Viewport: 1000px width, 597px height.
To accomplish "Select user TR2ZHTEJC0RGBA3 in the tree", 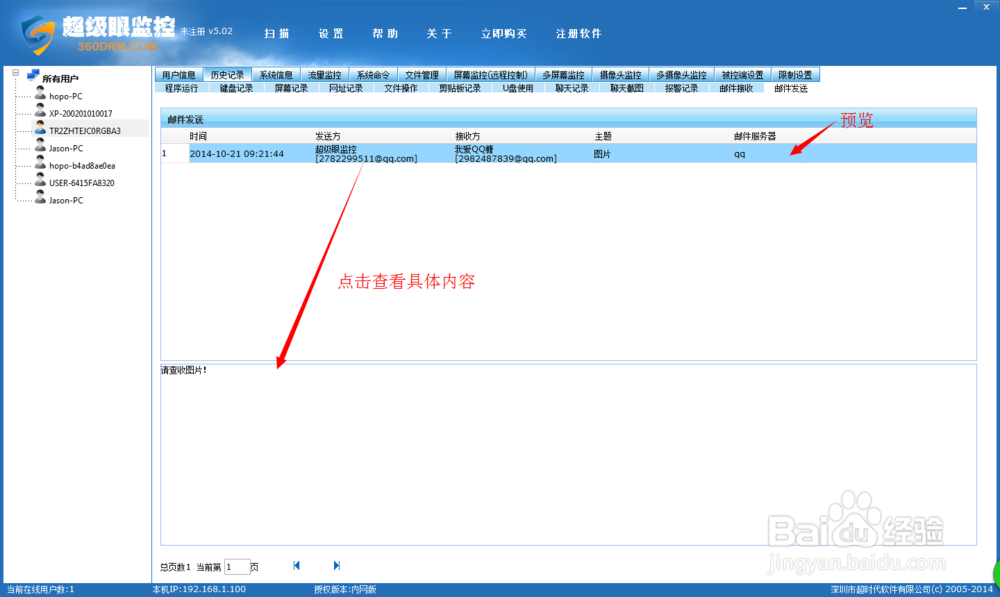I will (x=85, y=131).
